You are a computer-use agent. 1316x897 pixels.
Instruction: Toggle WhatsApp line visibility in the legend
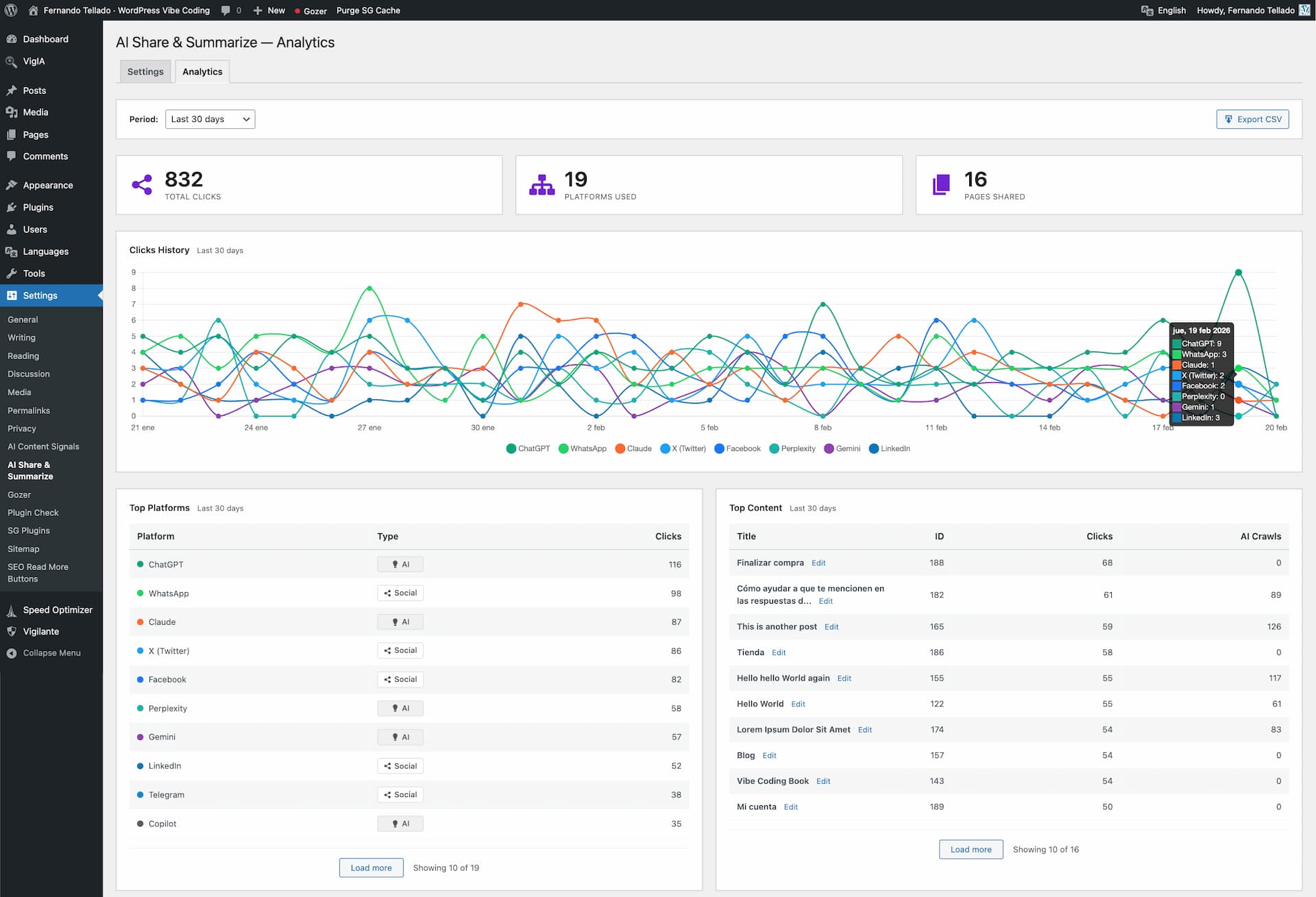tap(583, 448)
